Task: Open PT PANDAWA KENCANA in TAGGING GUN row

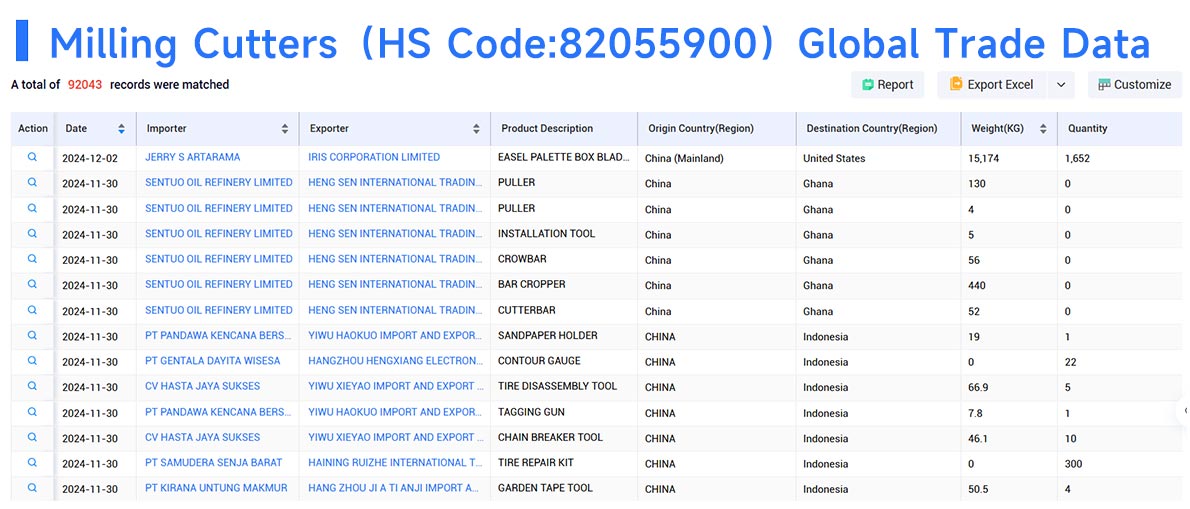Action: pyautogui.click(x=218, y=412)
